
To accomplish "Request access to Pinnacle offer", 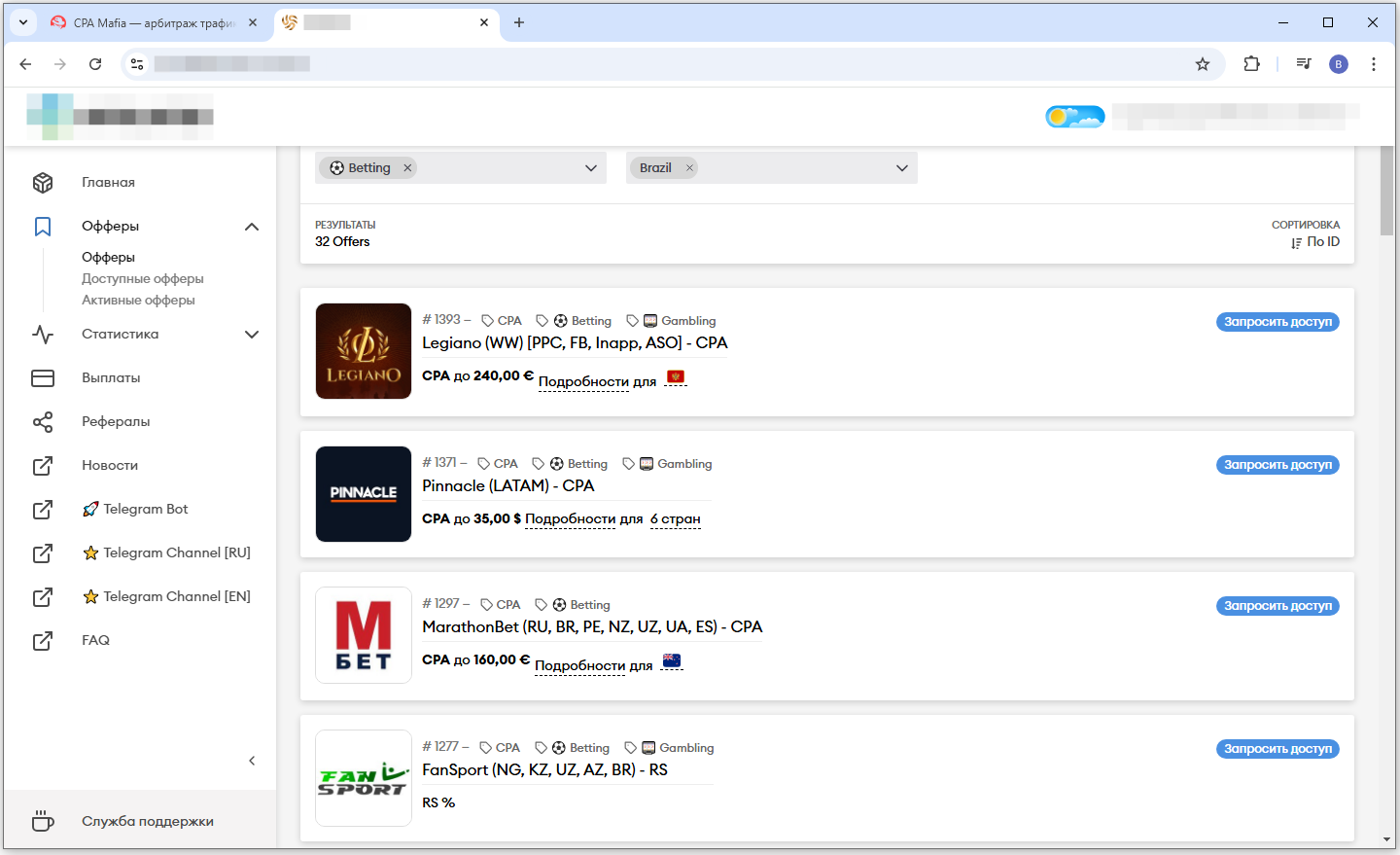I will 1277,465.
